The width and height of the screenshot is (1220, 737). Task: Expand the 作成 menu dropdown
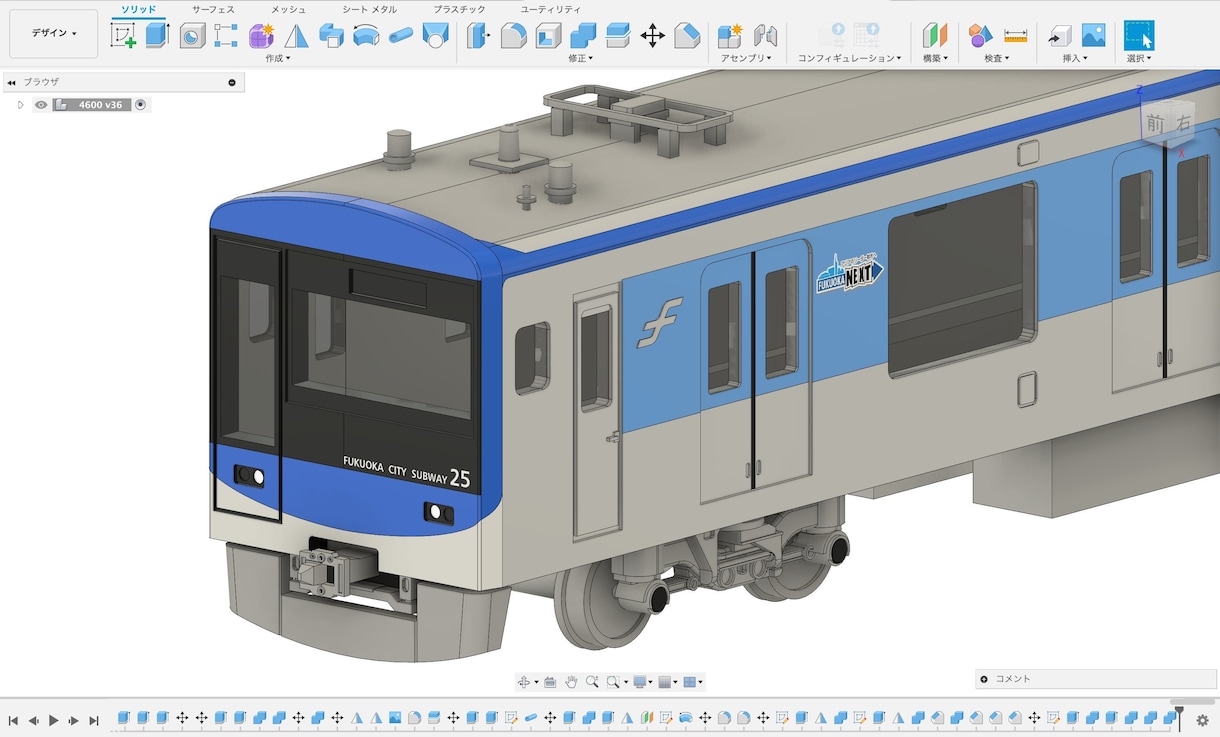[x=278, y=58]
